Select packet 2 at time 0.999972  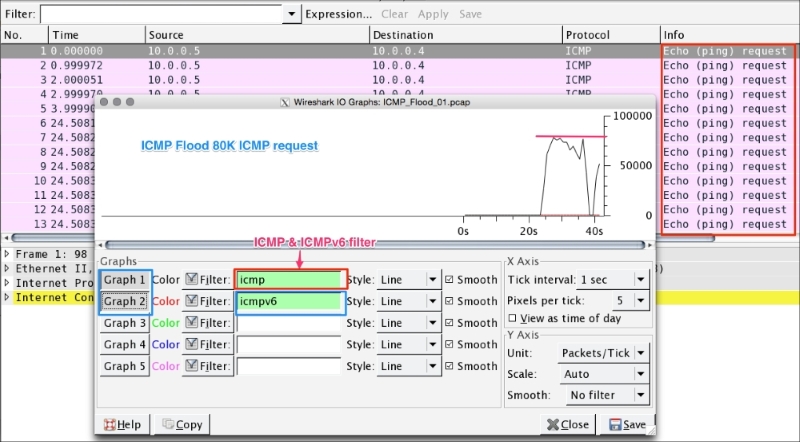[x=400, y=65]
